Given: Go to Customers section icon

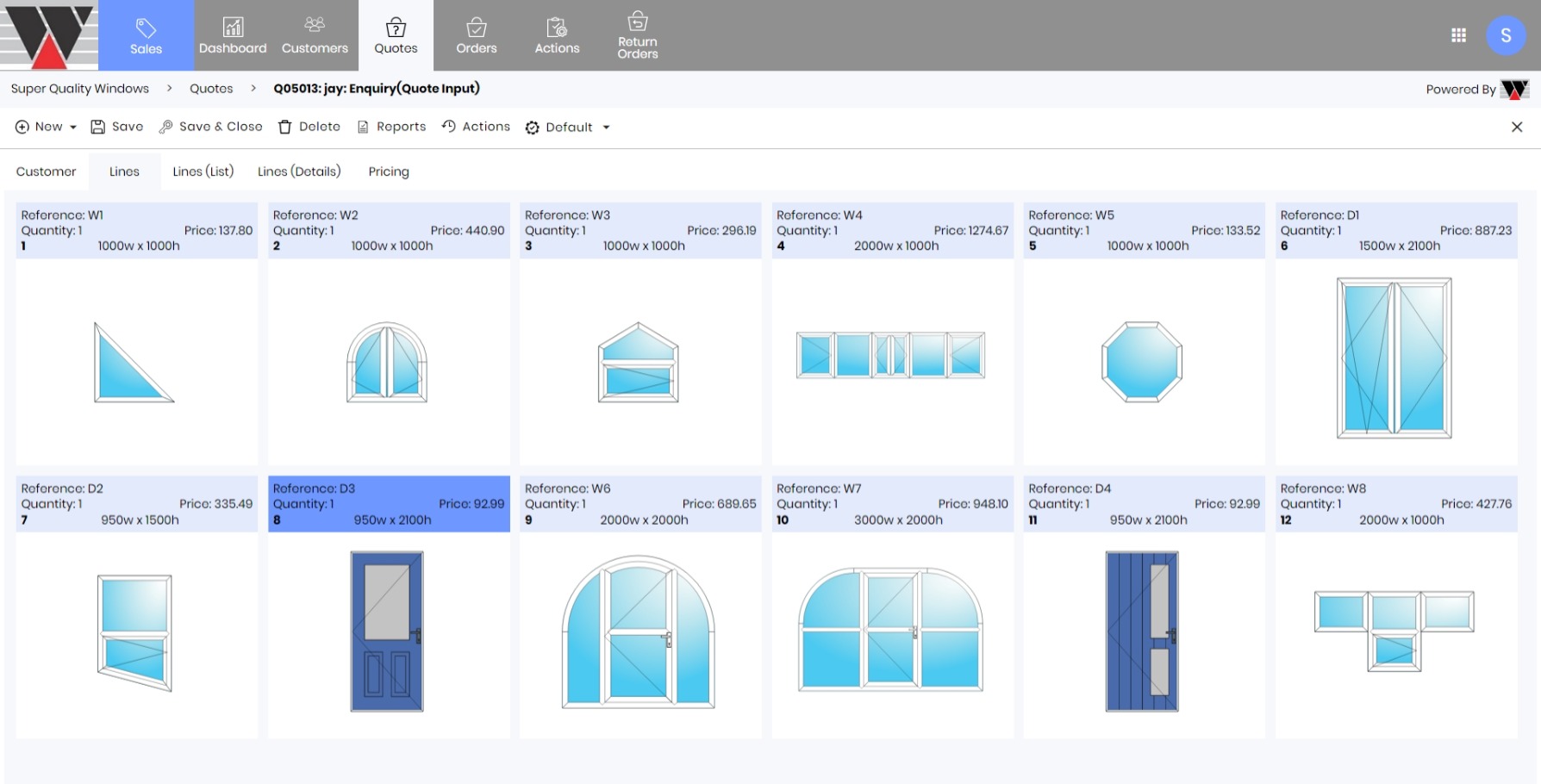Looking at the screenshot, I should 315,25.
